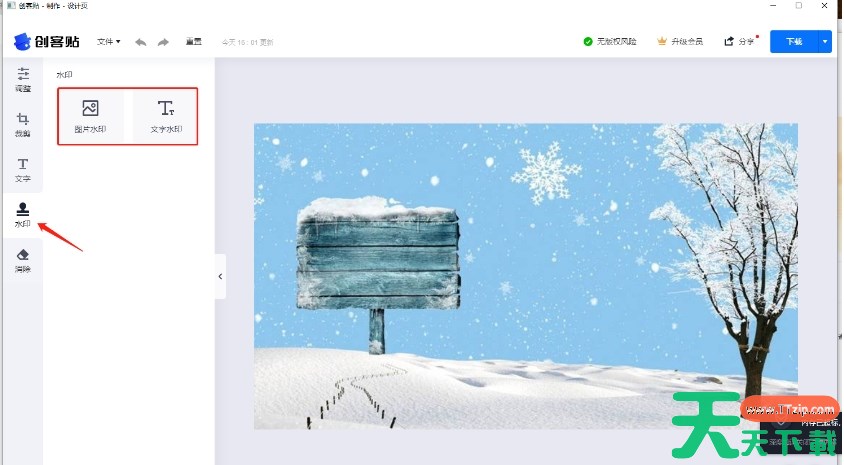The height and width of the screenshot is (465, 844).
Task: Select the 文字 text tool in sidebar
Action: pos(23,170)
